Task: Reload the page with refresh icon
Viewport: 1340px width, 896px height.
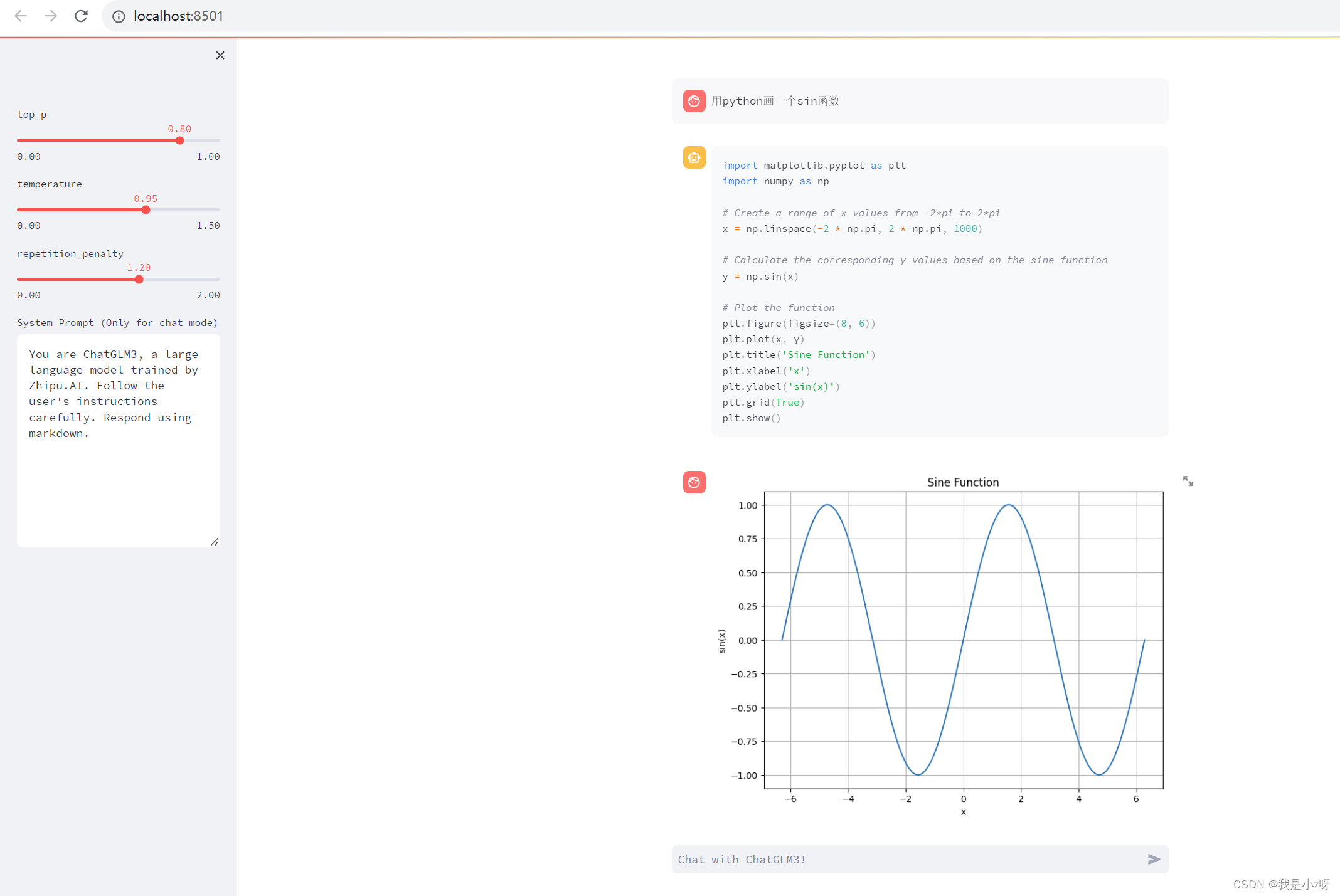Action: [81, 16]
